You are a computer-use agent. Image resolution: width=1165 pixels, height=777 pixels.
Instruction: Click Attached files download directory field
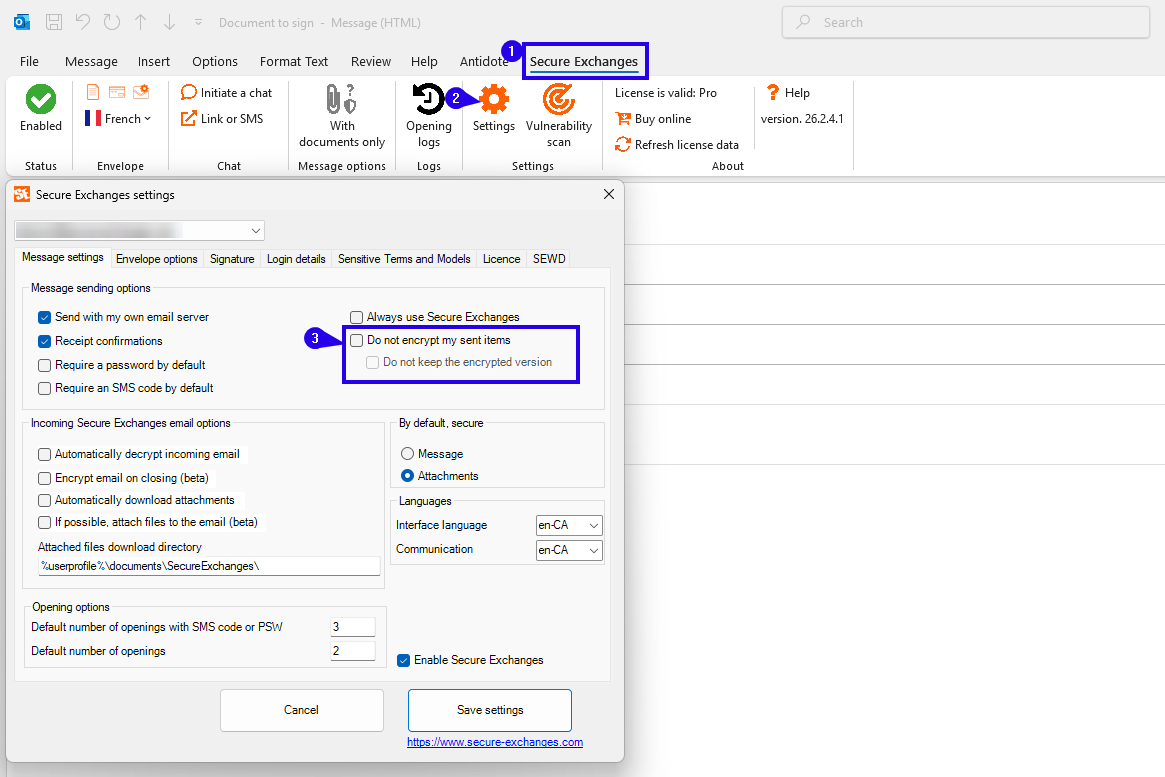coord(209,566)
